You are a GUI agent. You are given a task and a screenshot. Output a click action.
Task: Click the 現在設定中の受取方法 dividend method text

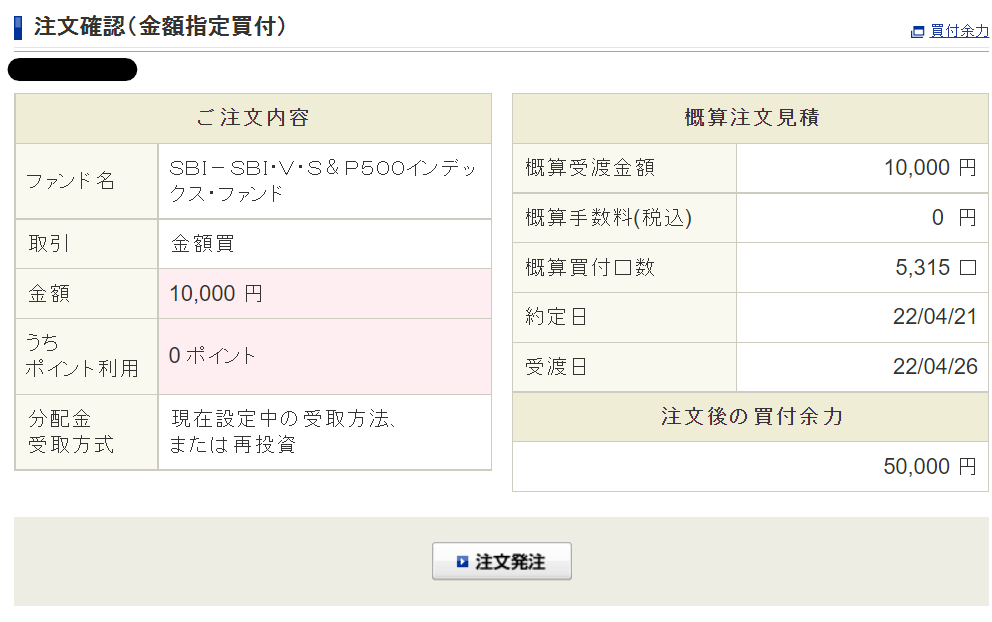[x=285, y=419]
